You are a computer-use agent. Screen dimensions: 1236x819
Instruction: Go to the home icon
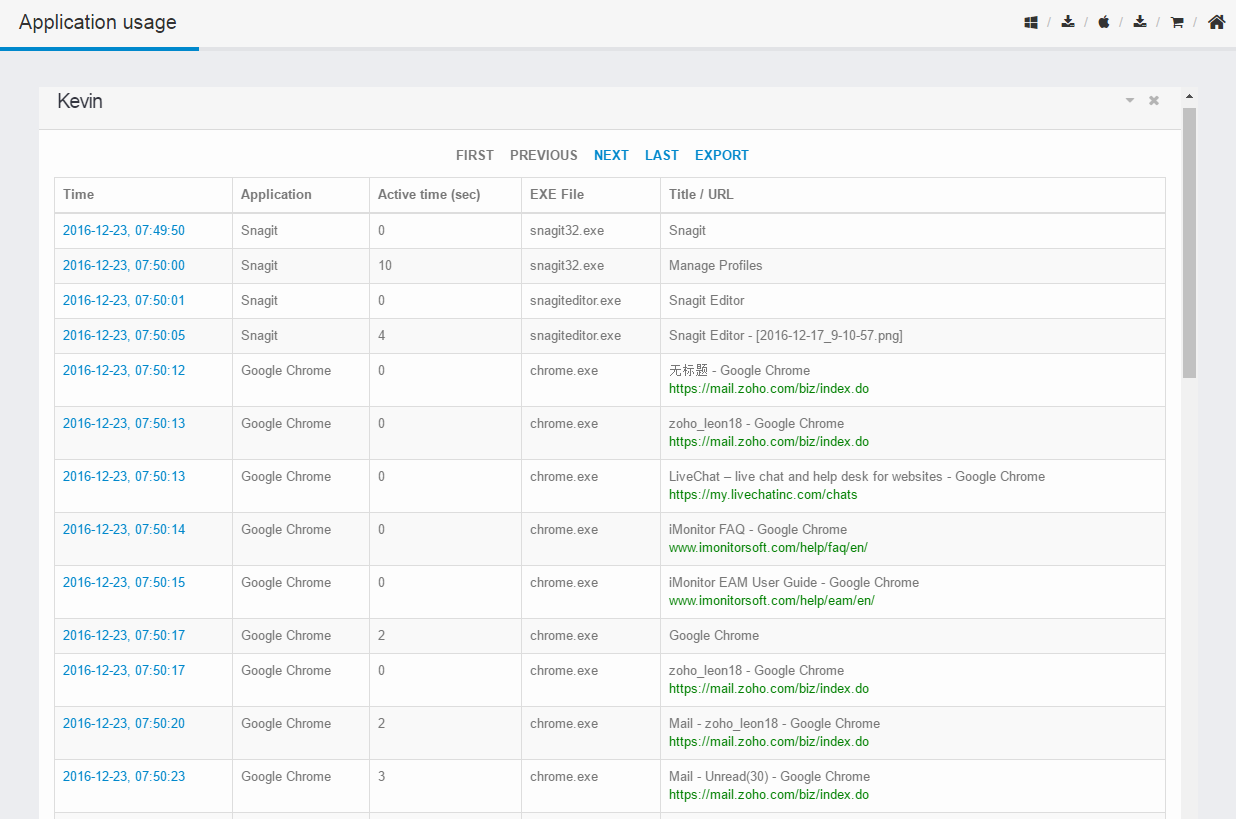point(1216,22)
